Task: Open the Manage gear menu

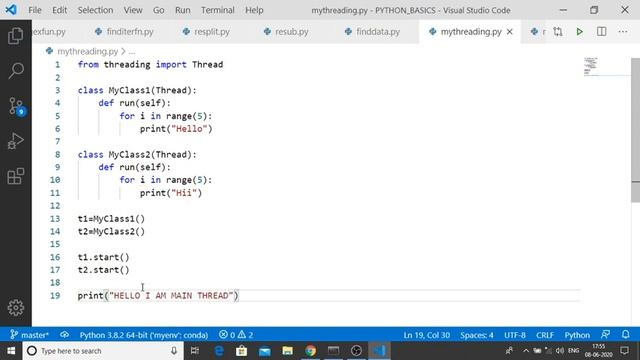Action: pyautogui.click(x=16, y=308)
